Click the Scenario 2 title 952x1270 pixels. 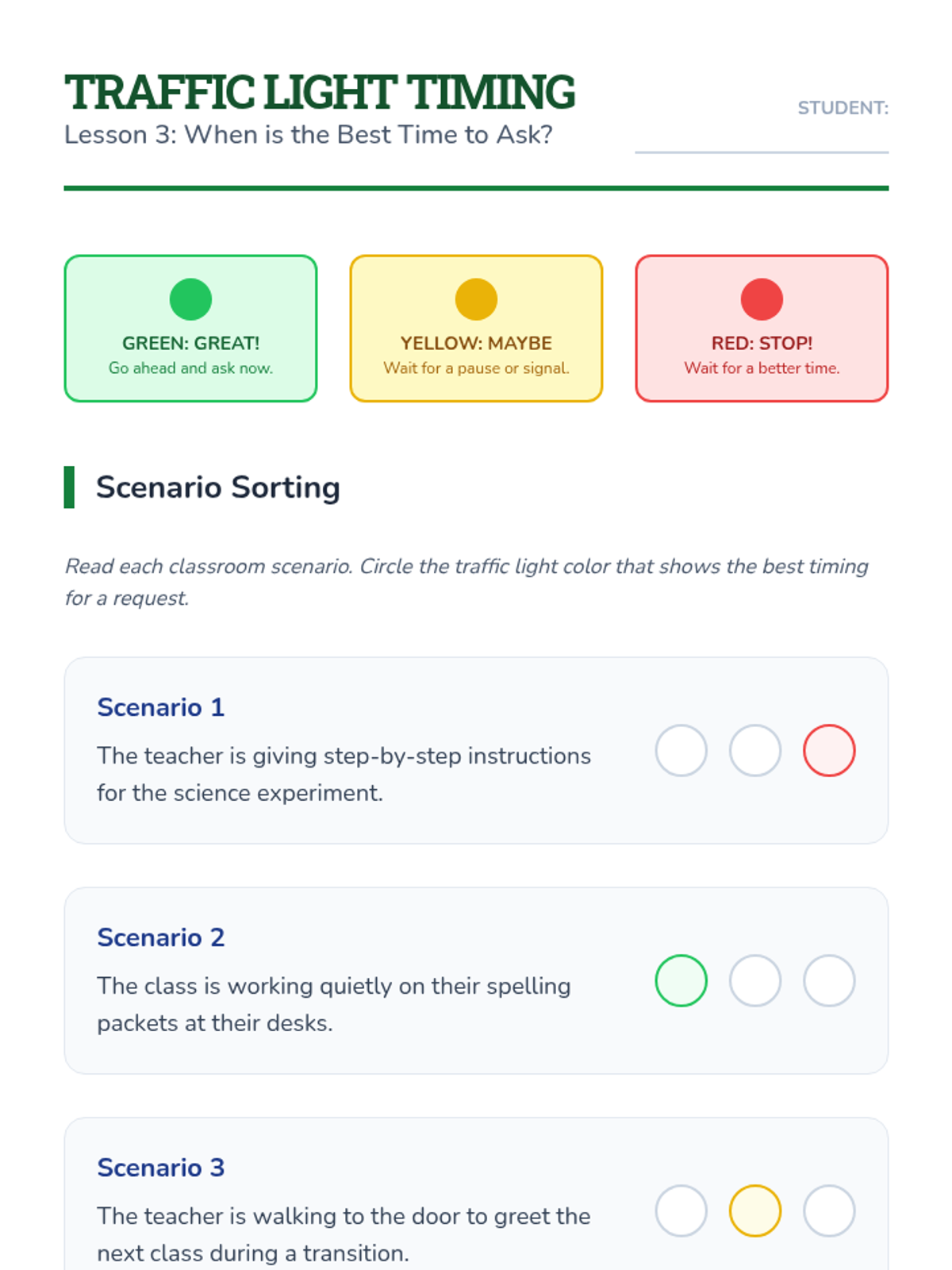pyautogui.click(x=161, y=937)
